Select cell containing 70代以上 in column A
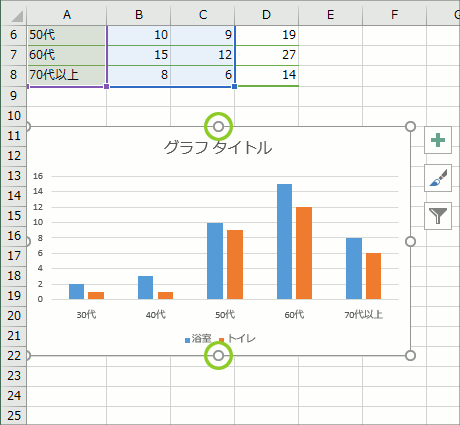The image size is (460, 425). tap(67, 75)
